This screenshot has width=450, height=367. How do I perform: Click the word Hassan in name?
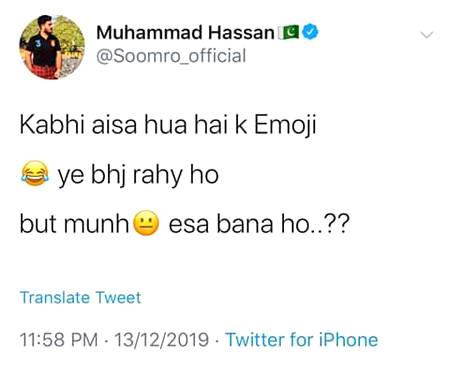[x=241, y=32]
